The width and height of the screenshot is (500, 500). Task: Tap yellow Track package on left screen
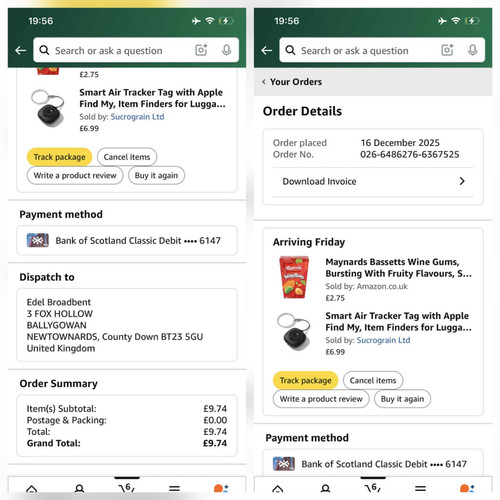(59, 157)
